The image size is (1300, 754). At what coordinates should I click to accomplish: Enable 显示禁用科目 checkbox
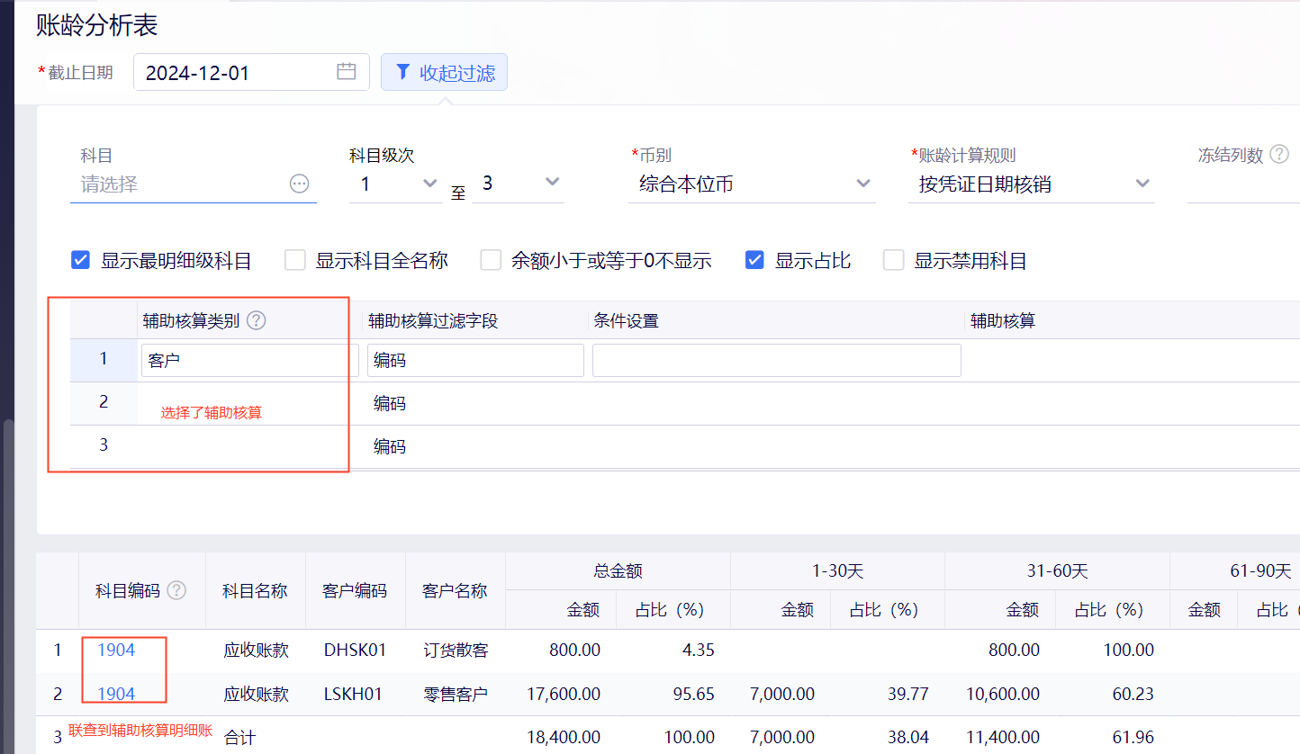point(894,261)
